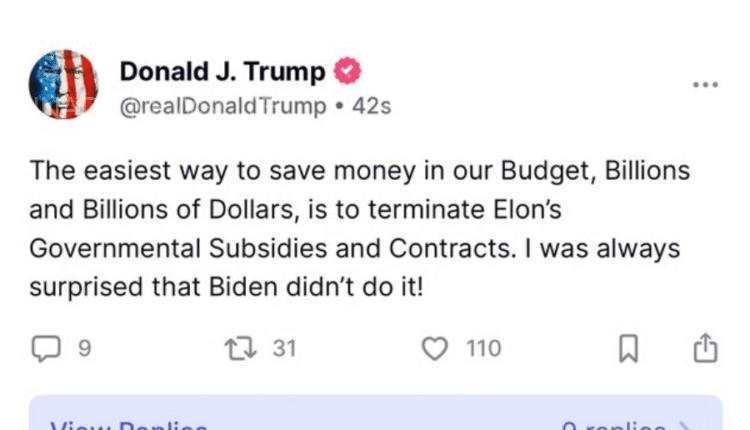The width and height of the screenshot is (750, 430).
Task: Click the reply speech bubble icon
Action: point(47,348)
